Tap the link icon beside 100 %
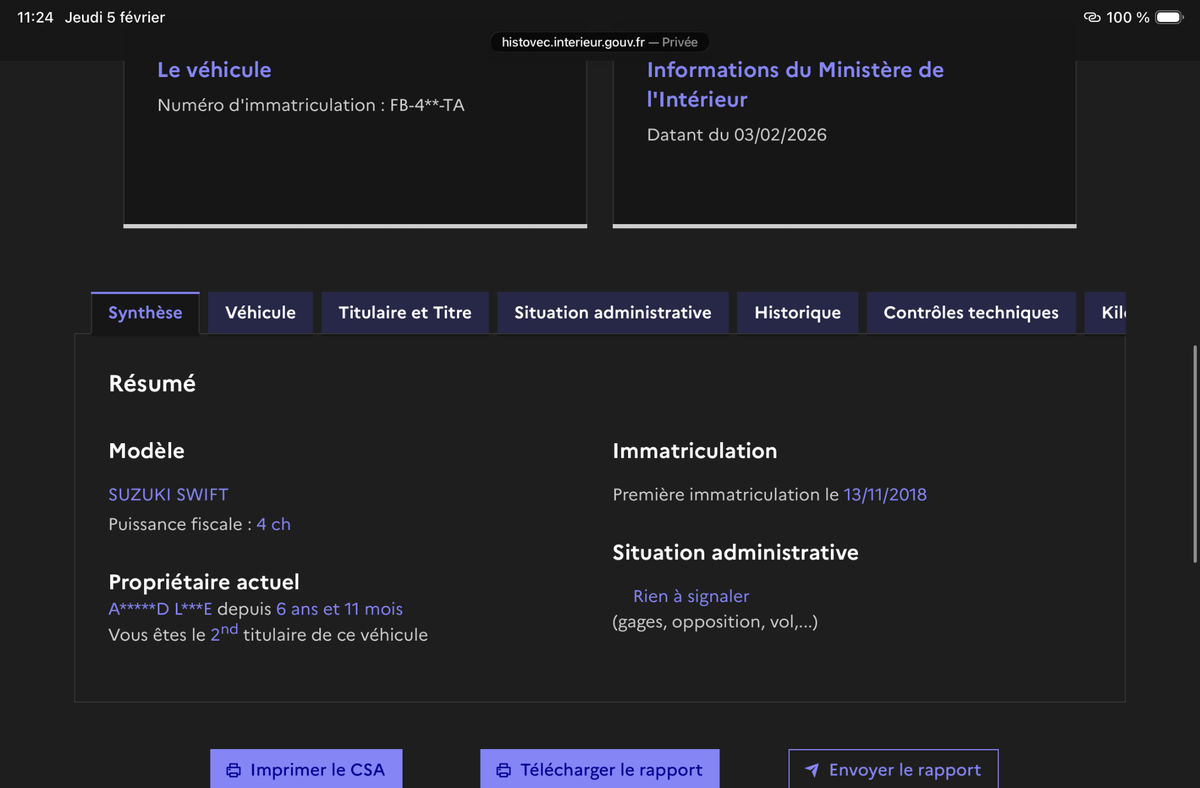1200x788 pixels. pyautogui.click(x=1092, y=18)
